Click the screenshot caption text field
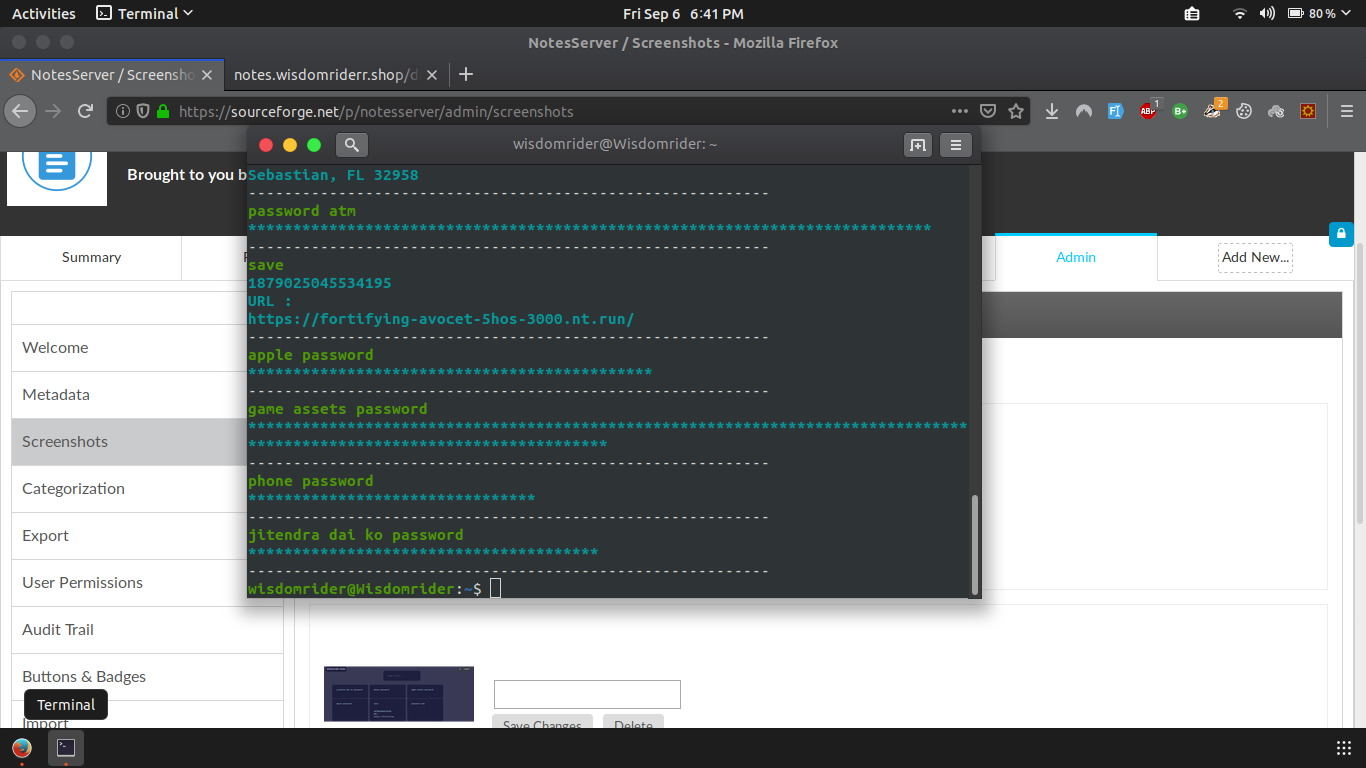Image resolution: width=1366 pixels, height=768 pixels. click(x=587, y=694)
